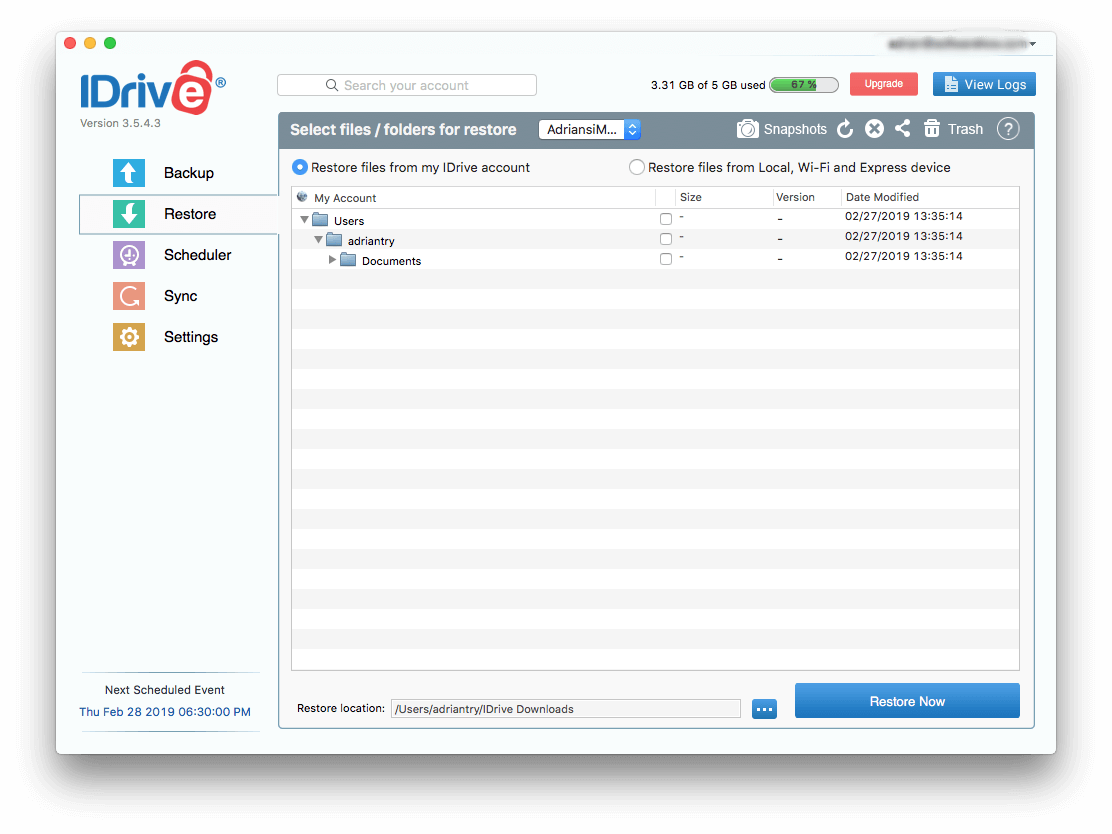Select the adriantry folder row
The image size is (1112, 834).
click(655, 239)
